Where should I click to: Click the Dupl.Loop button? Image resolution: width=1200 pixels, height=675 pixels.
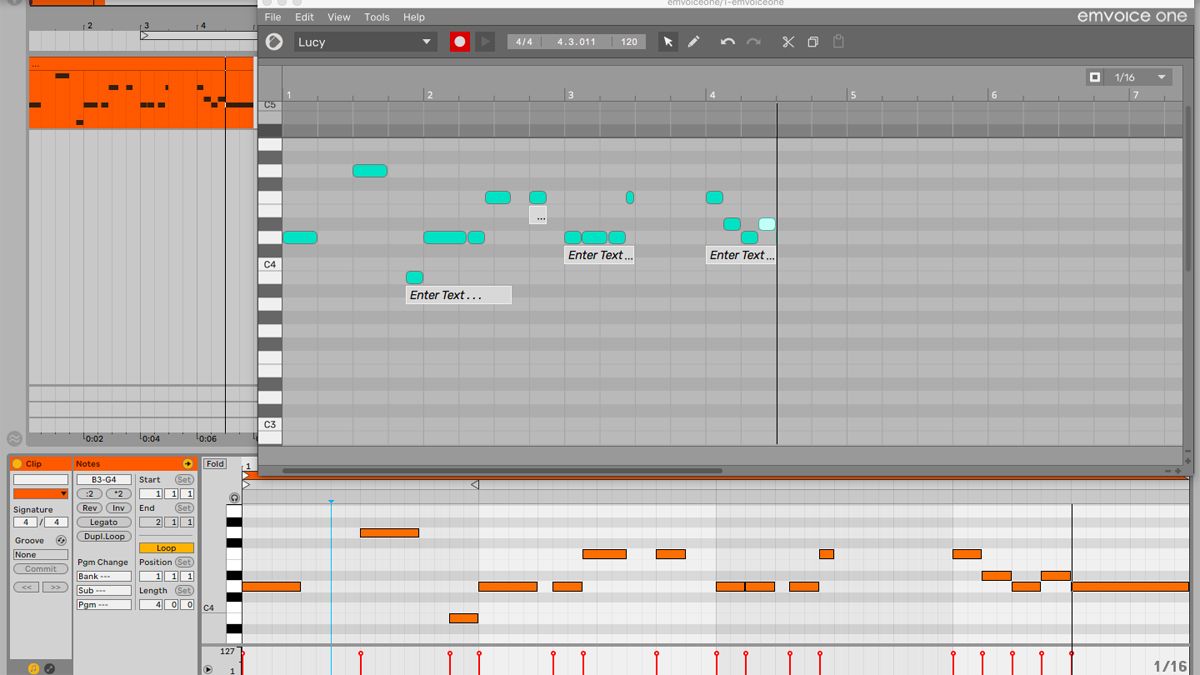click(103, 536)
